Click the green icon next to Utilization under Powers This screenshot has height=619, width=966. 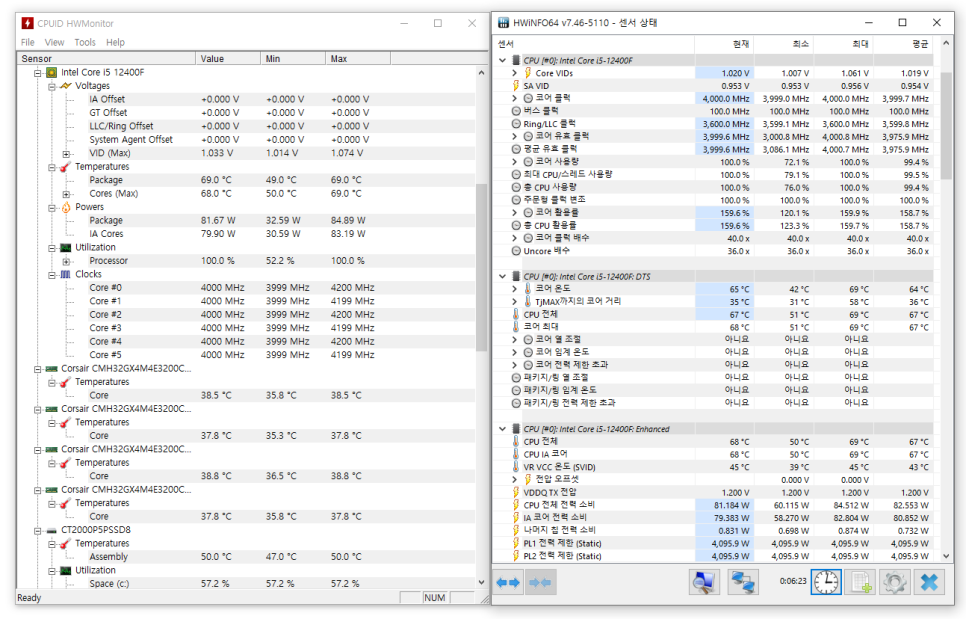[66, 247]
